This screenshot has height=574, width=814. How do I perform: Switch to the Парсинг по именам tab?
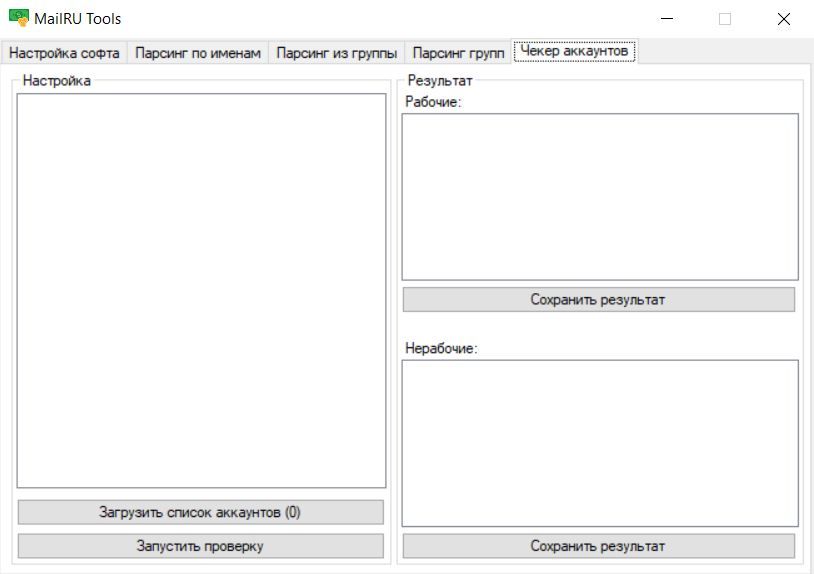point(198,53)
